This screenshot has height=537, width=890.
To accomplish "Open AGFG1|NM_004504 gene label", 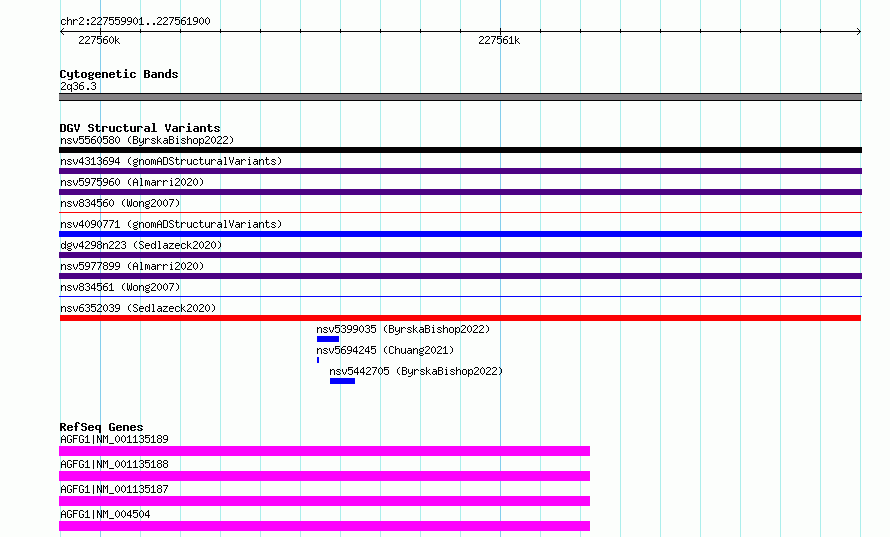I will [x=105, y=514].
